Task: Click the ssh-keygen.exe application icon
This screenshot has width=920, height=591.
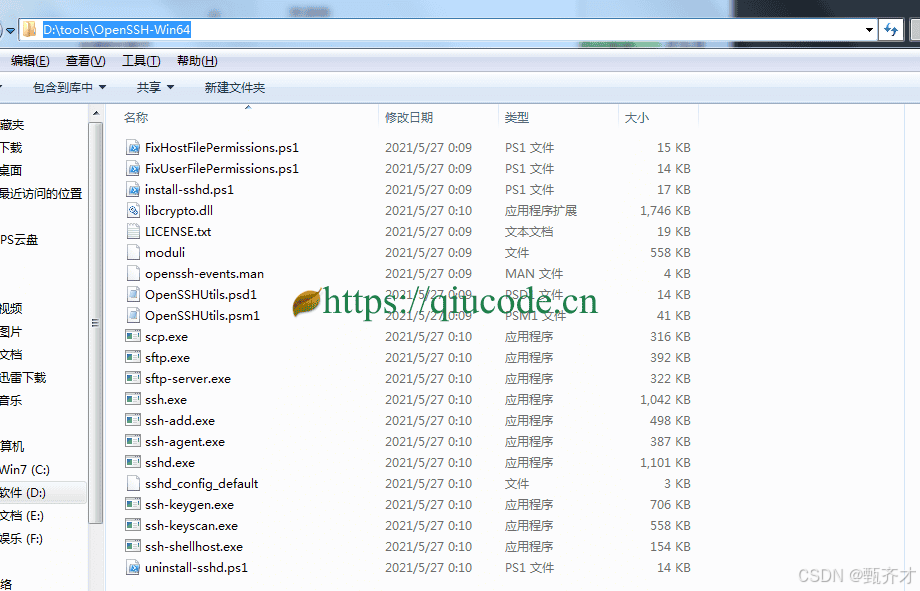Action: pos(133,505)
